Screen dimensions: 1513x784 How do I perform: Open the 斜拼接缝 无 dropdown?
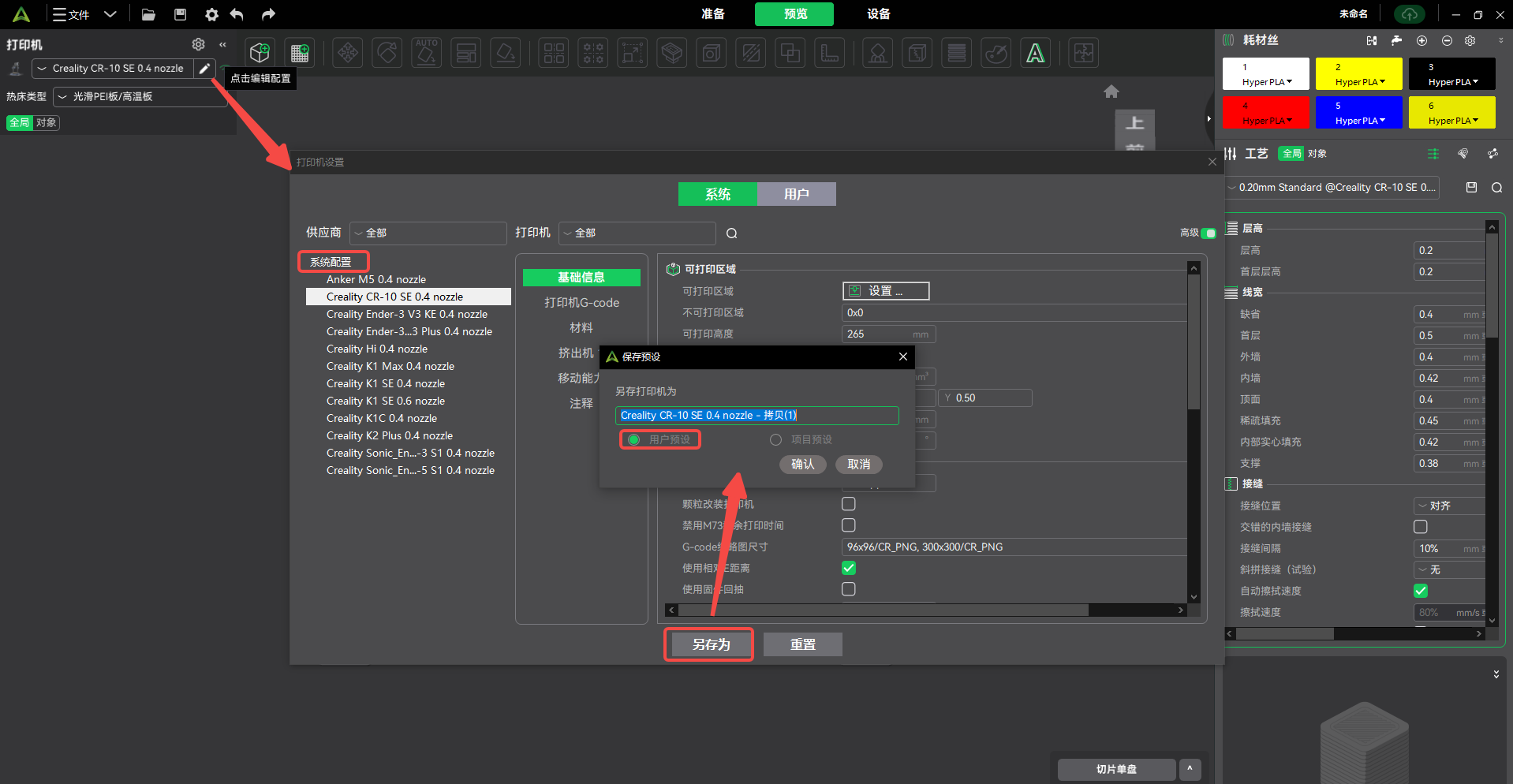[1450, 569]
